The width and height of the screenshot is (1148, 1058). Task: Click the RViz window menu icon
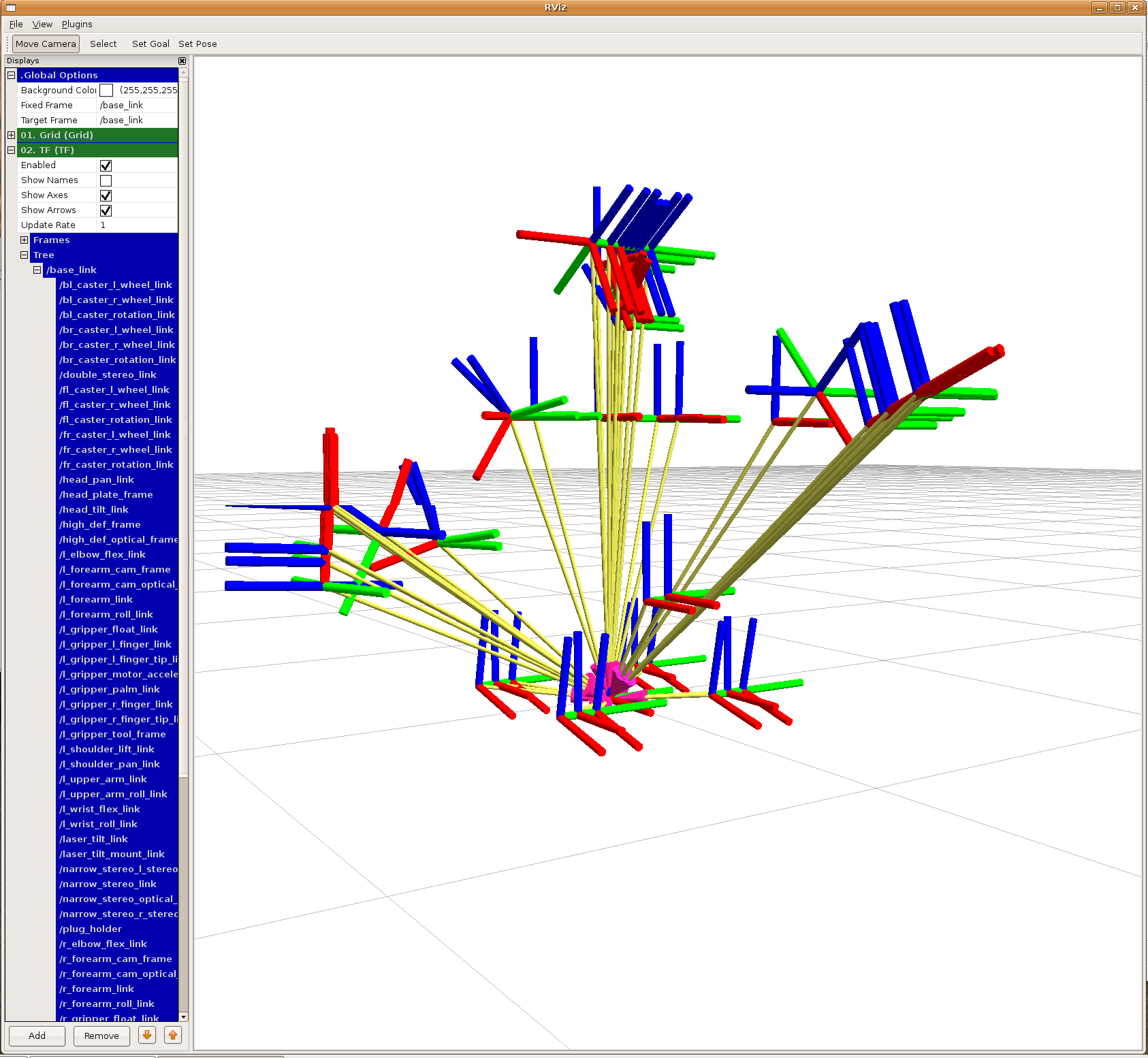10,7
